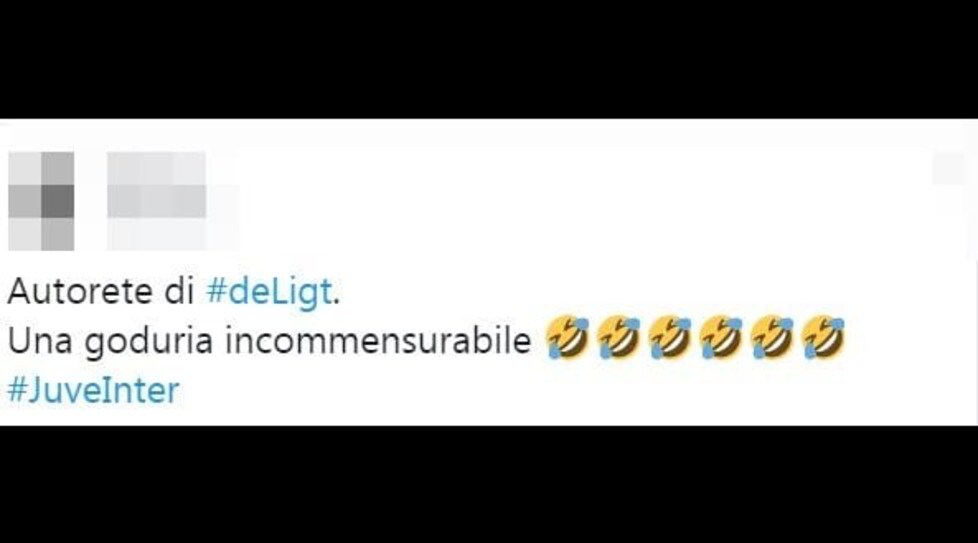
Task: Open the #deLigt hashtag
Action: coord(269,291)
